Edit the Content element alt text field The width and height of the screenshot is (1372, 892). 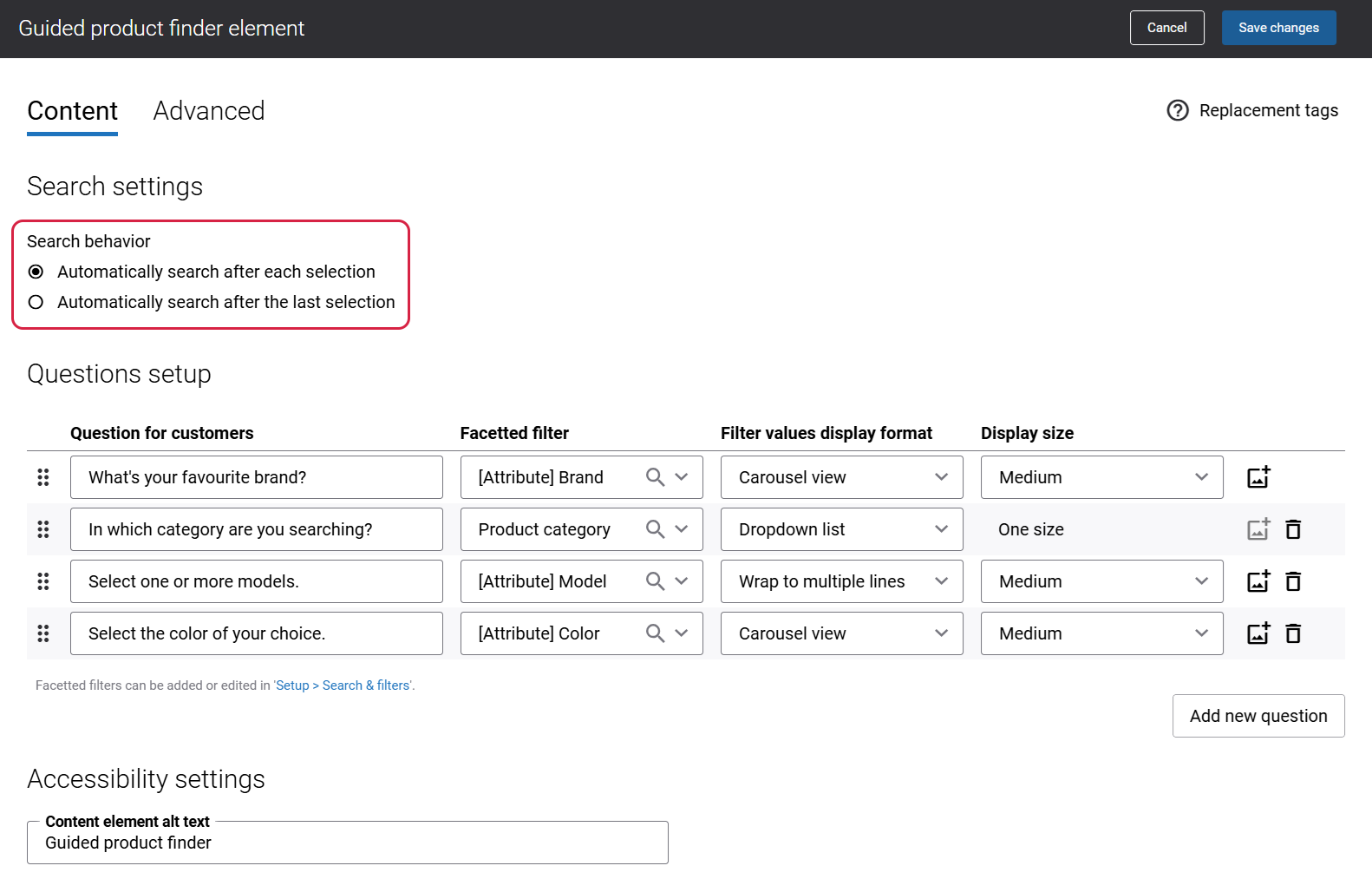[347, 843]
